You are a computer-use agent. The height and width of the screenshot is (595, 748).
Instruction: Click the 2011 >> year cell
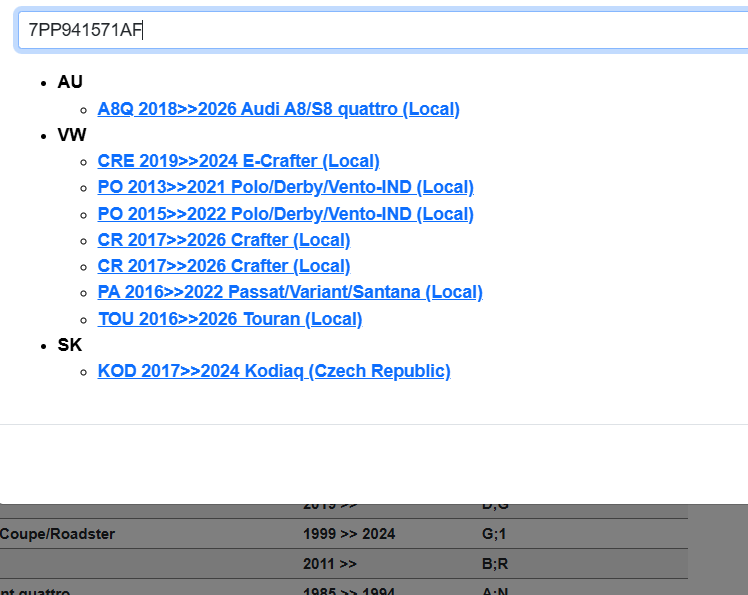pos(329,564)
